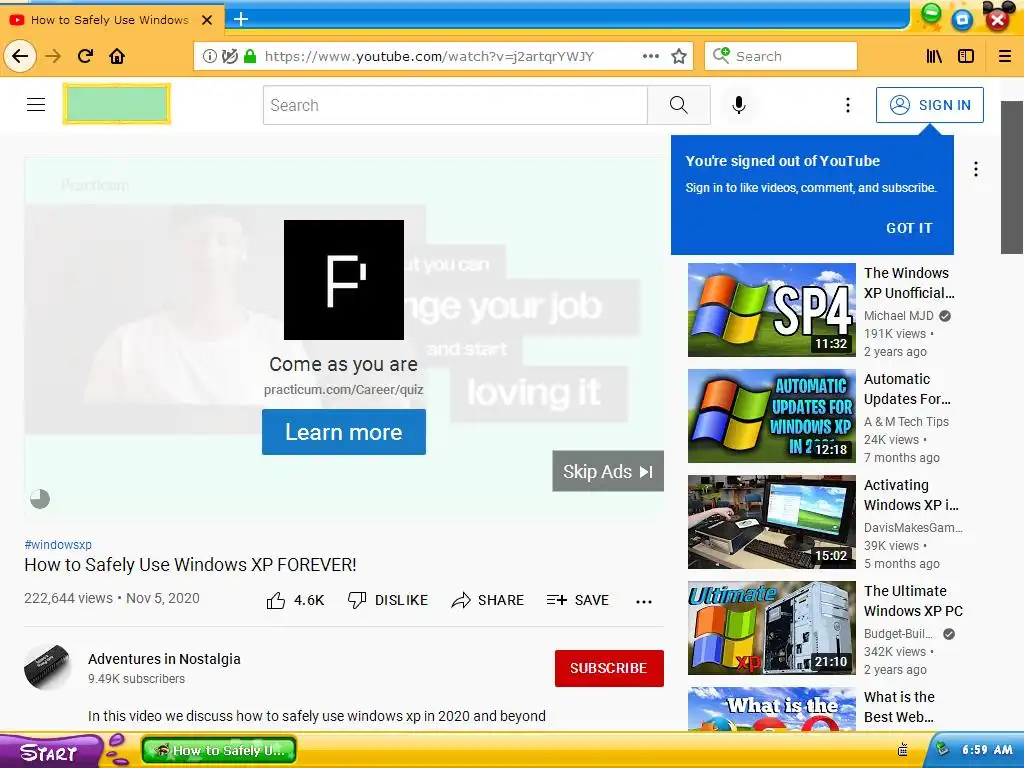Open page actions three-dot menu in address bar
The width and height of the screenshot is (1024, 768).
coord(650,56)
